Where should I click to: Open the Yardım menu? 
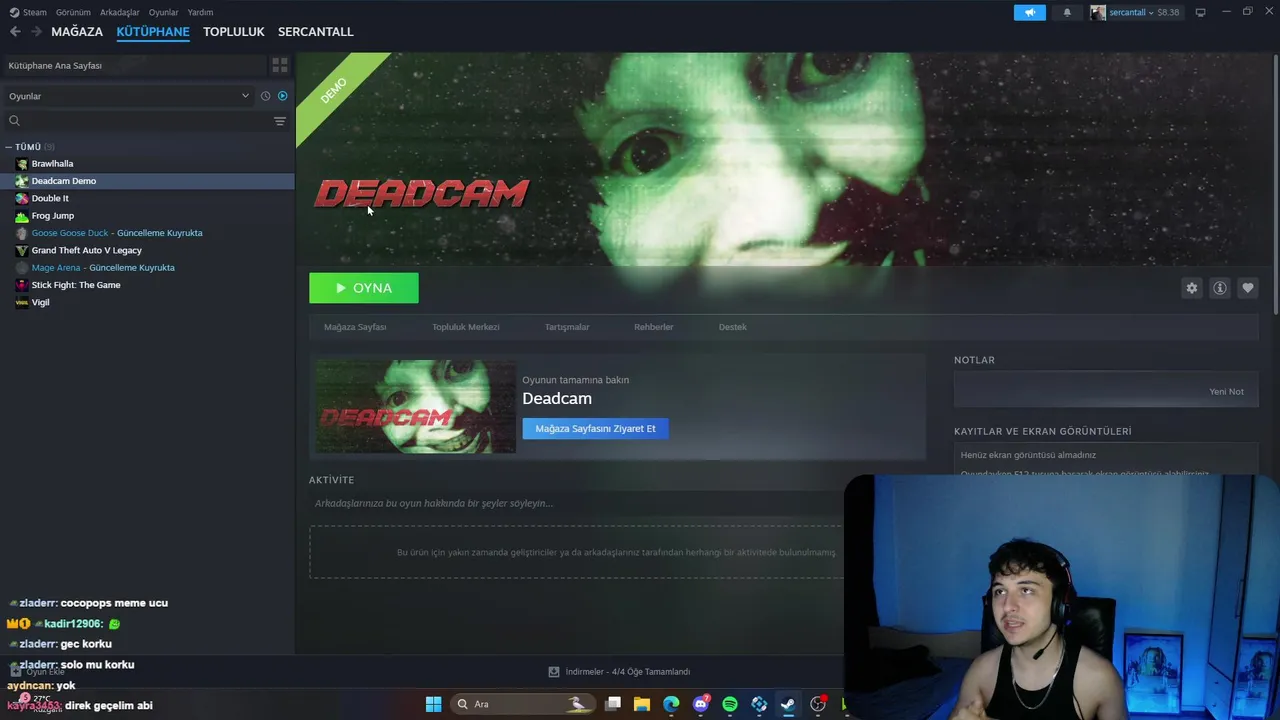click(200, 12)
